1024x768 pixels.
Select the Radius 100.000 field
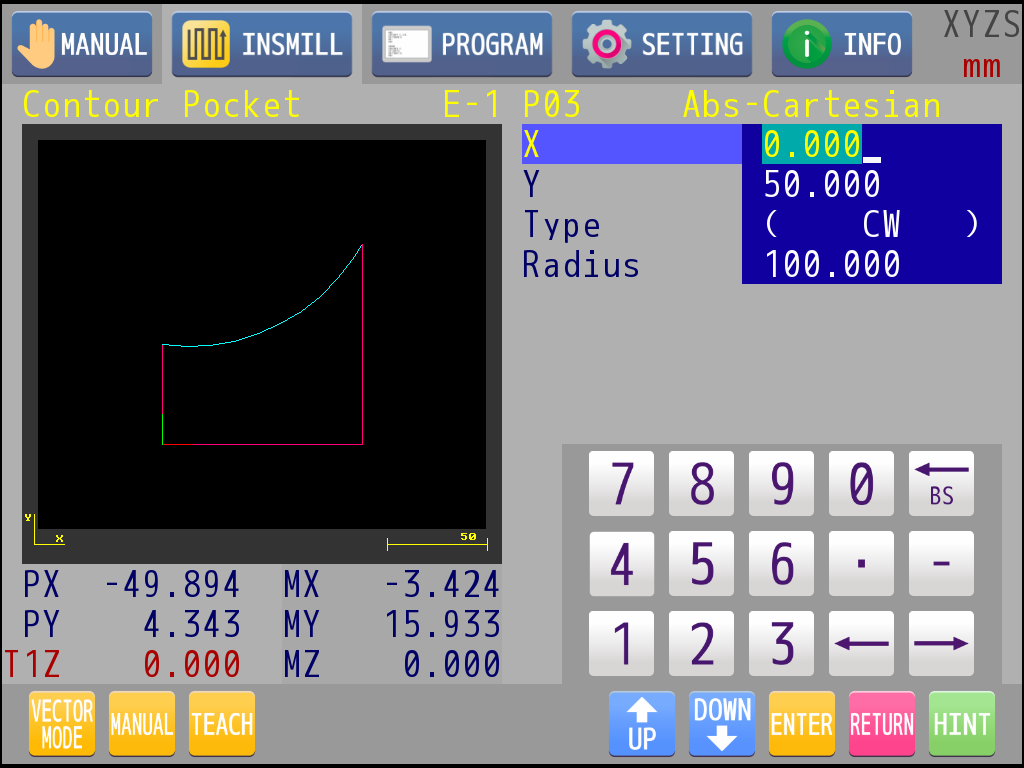click(x=871, y=265)
